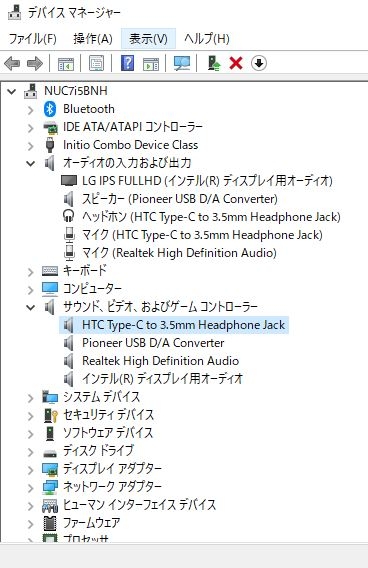The width and height of the screenshot is (368, 568).
Task: Click the ファームウェア chip icon
Action: 50,523
